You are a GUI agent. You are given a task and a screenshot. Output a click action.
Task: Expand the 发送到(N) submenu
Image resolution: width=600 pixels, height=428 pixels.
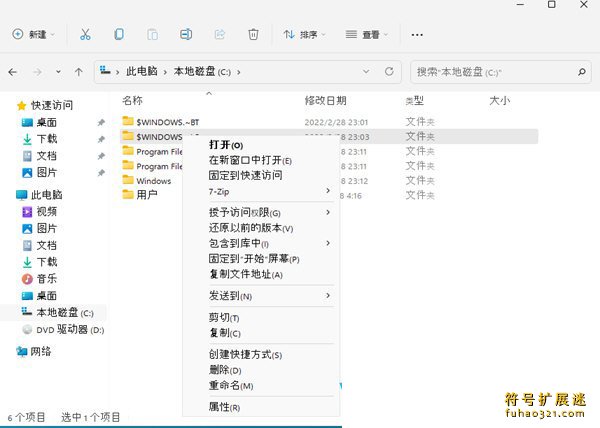coord(268,296)
